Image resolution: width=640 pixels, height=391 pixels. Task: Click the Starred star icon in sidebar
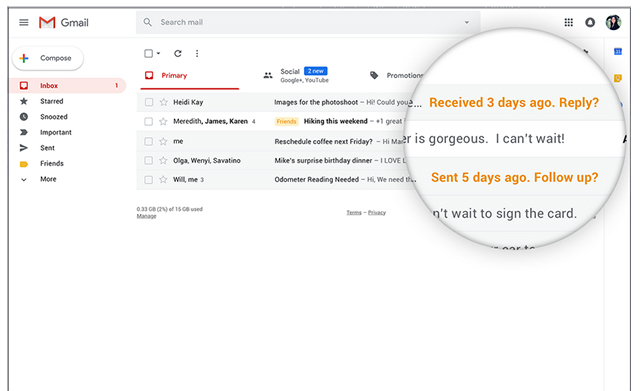tap(24, 101)
